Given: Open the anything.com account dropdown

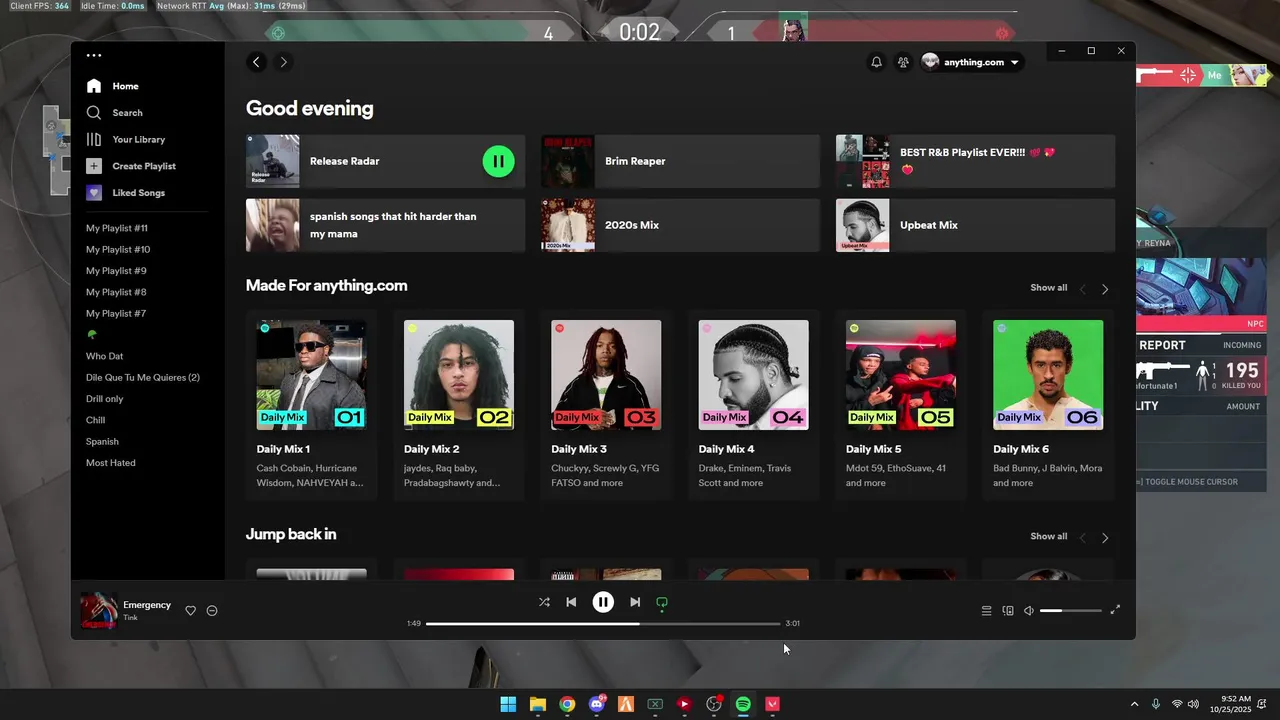Looking at the screenshot, I should point(971,62).
